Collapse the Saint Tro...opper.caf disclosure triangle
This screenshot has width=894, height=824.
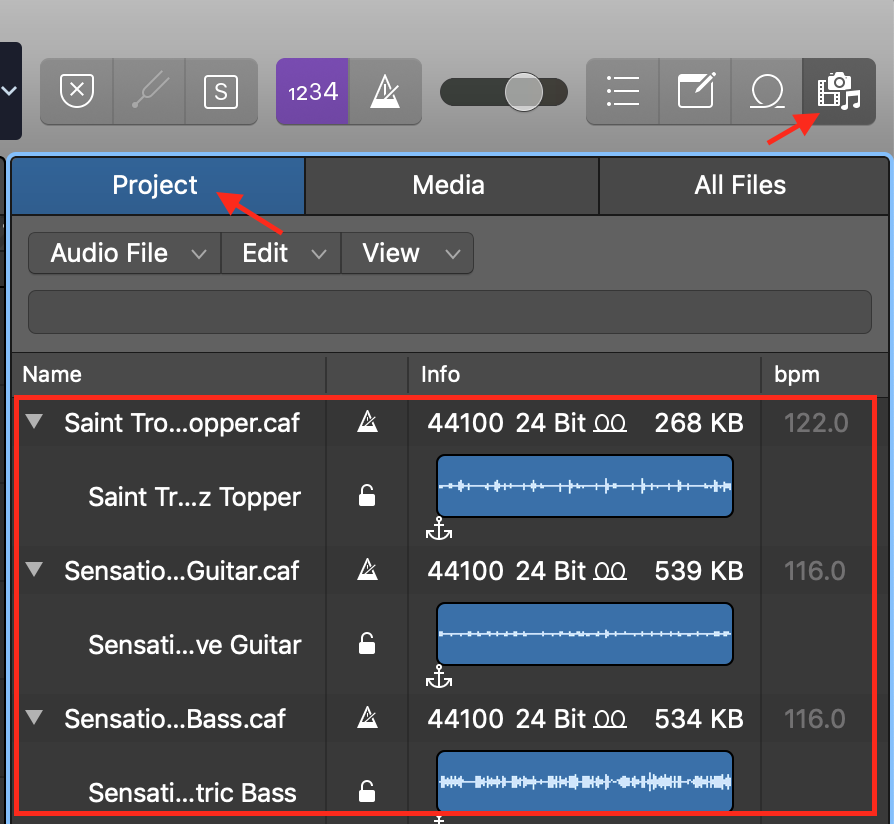point(35,421)
